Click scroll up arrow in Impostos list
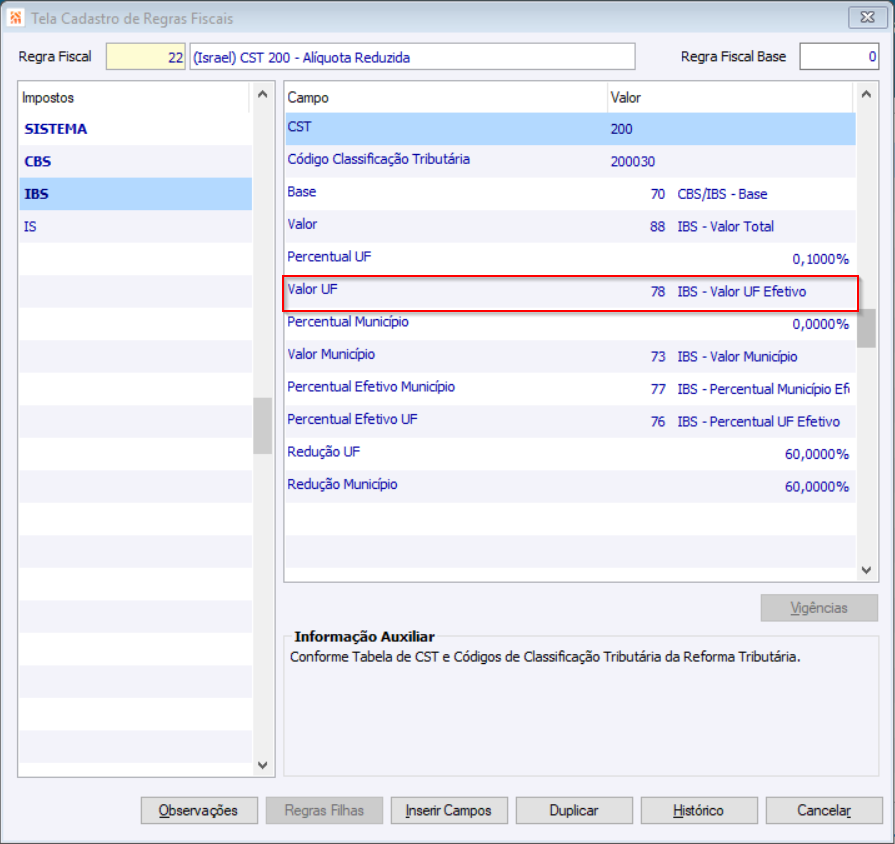895x844 pixels. pos(263,95)
